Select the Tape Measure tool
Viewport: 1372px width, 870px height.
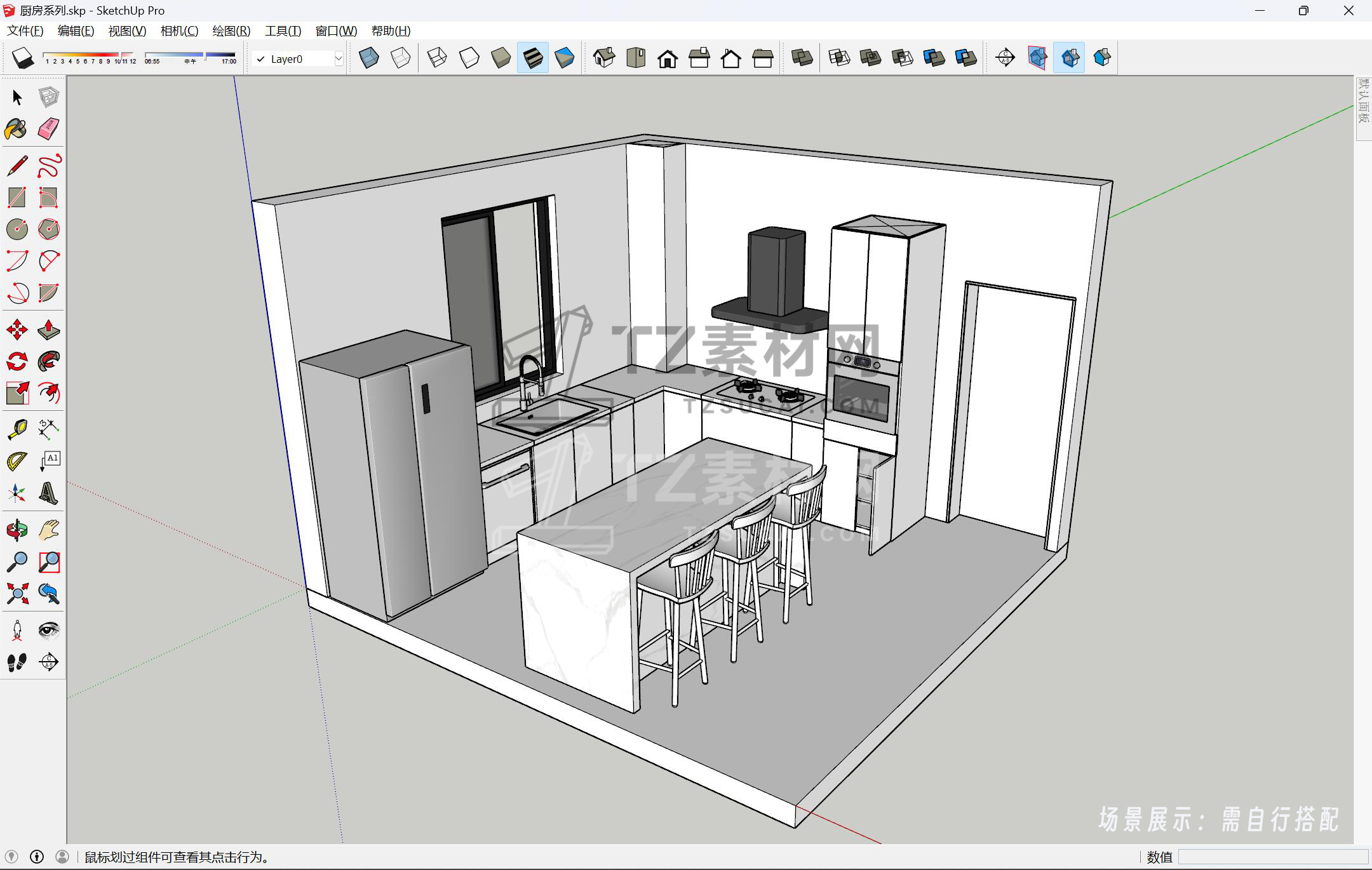[17, 429]
